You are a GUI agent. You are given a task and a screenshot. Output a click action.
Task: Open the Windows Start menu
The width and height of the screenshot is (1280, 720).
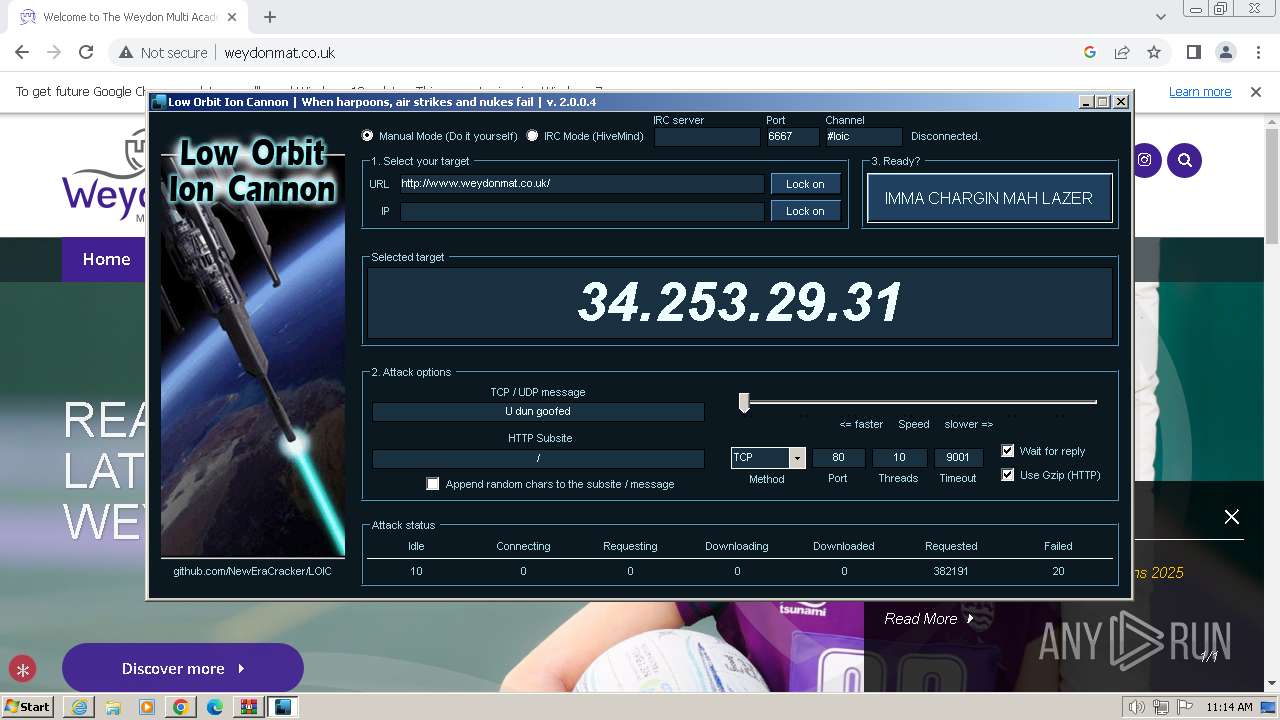(x=28, y=707)
